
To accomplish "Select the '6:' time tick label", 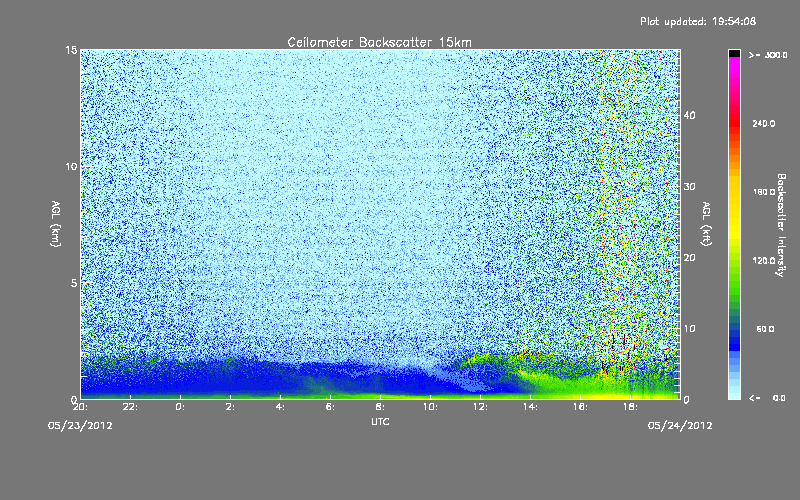I will (330, 407).
